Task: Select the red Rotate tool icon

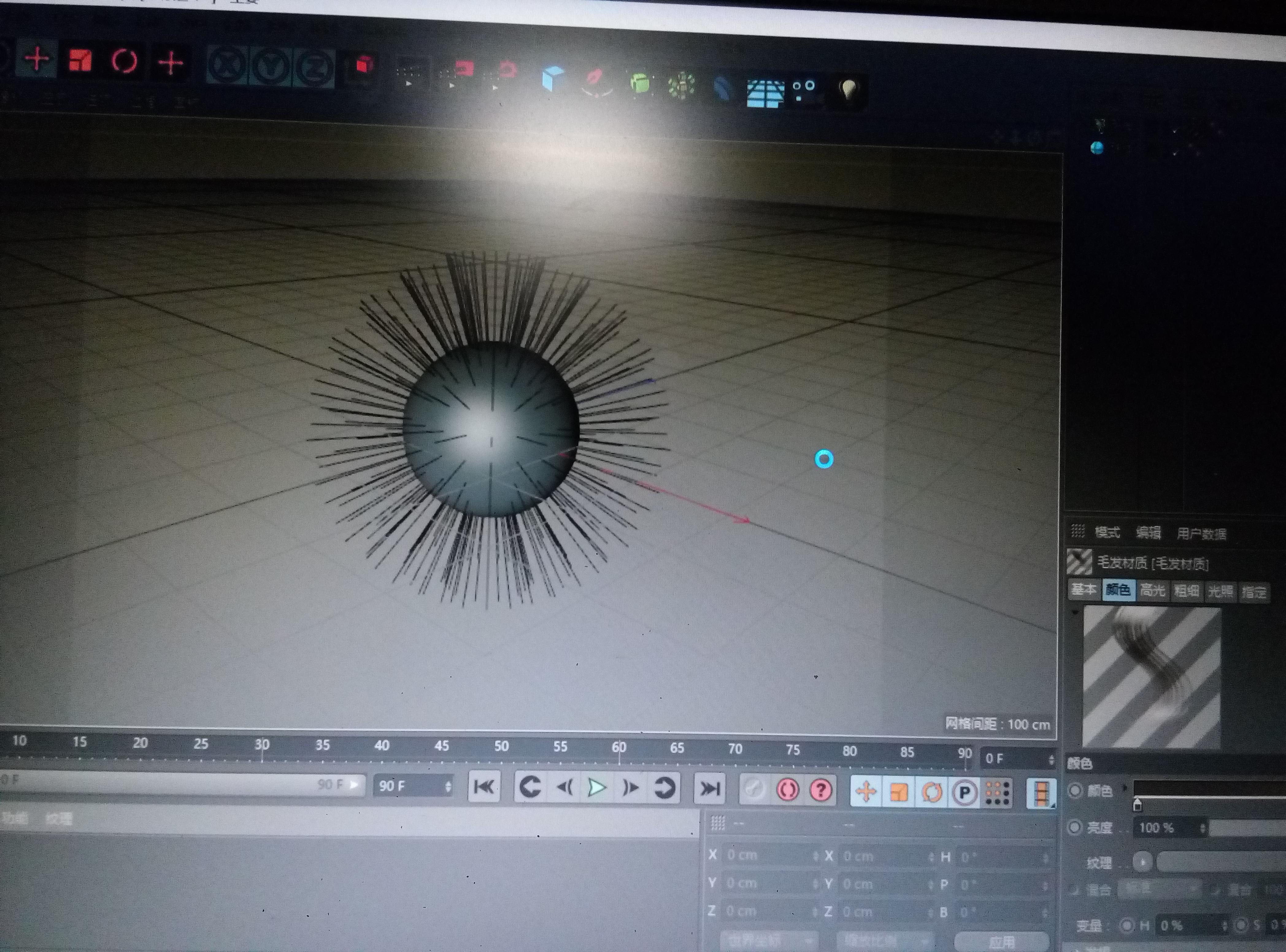Action: pyautogui.click(x=125, y=61)
